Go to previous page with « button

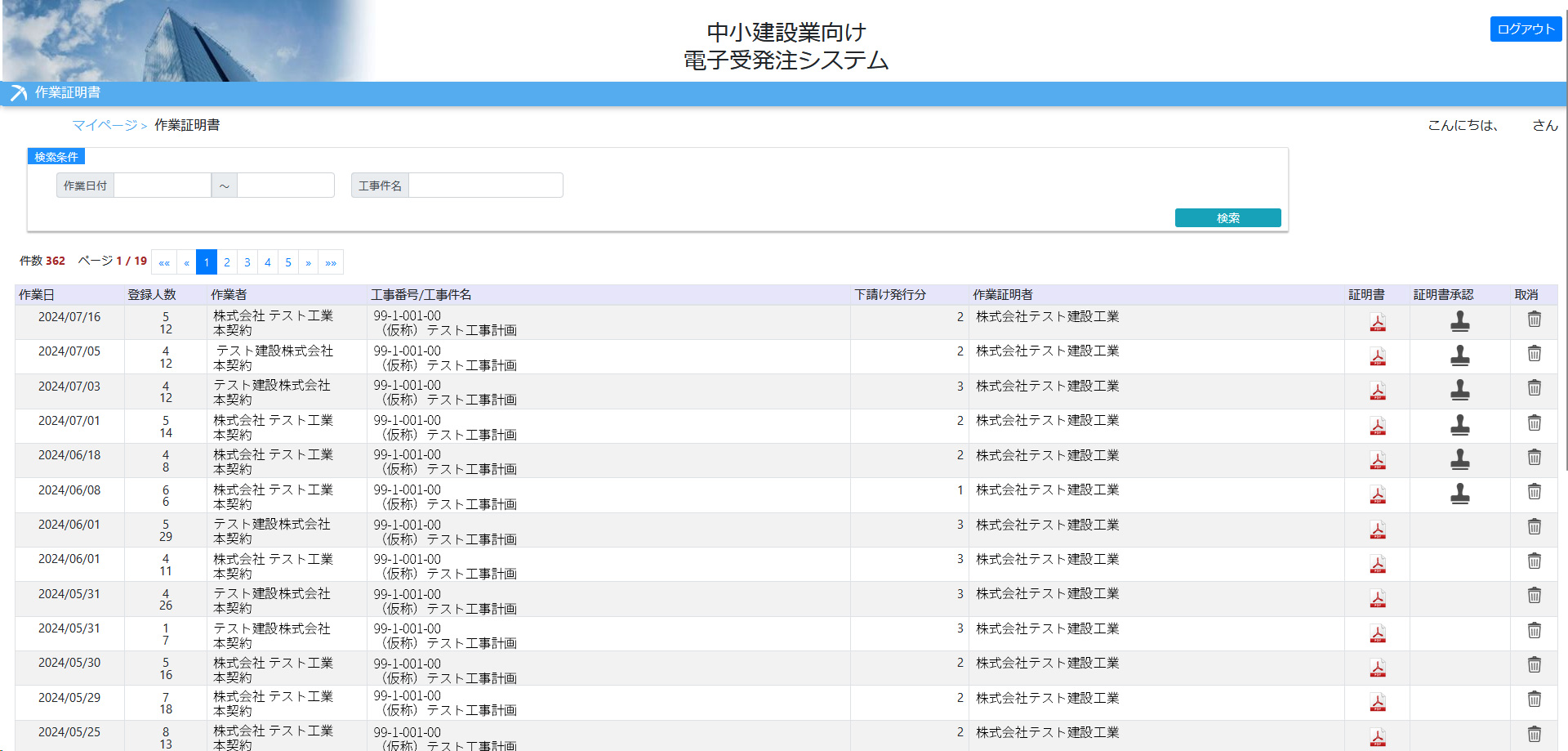pyautogui.click(x=187, y=262)
